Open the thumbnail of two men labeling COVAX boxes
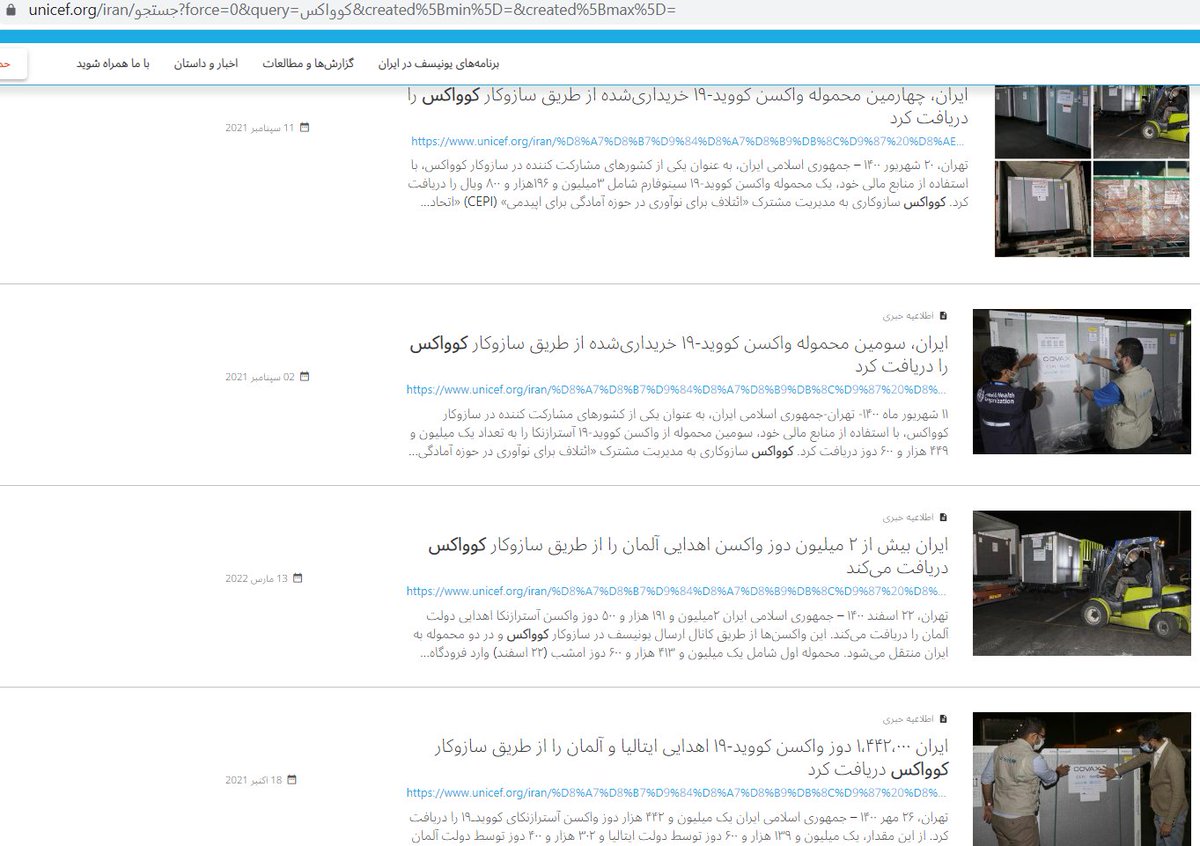 [1082, 381]
